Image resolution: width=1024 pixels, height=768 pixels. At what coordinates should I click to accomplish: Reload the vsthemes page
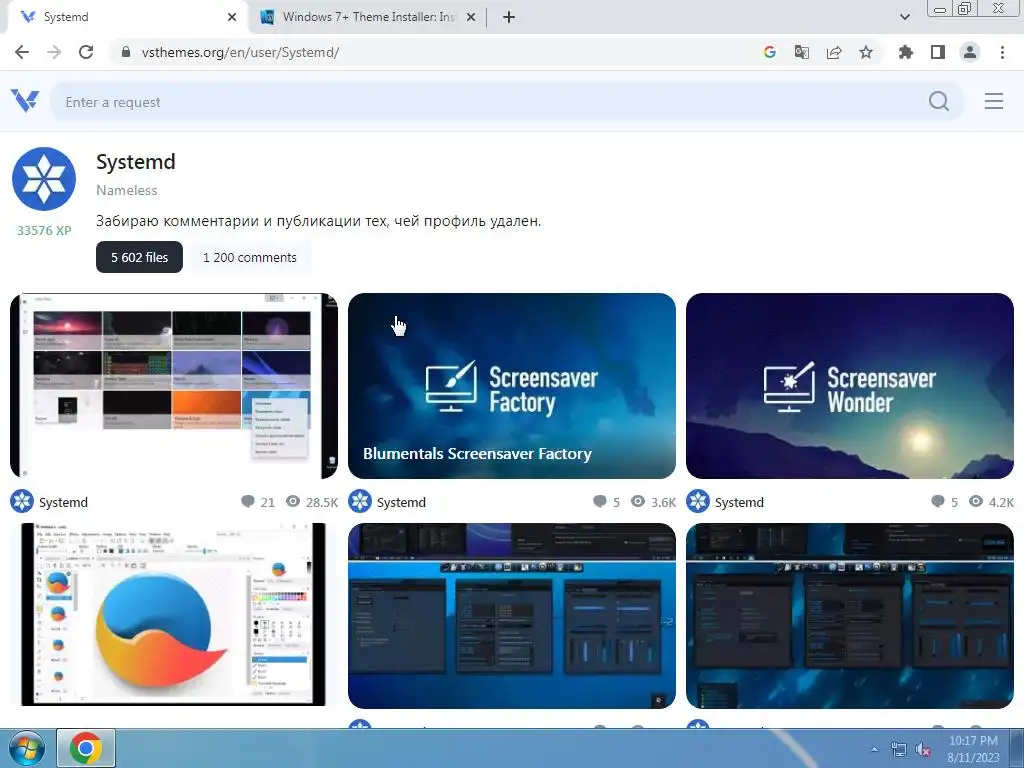86,52
